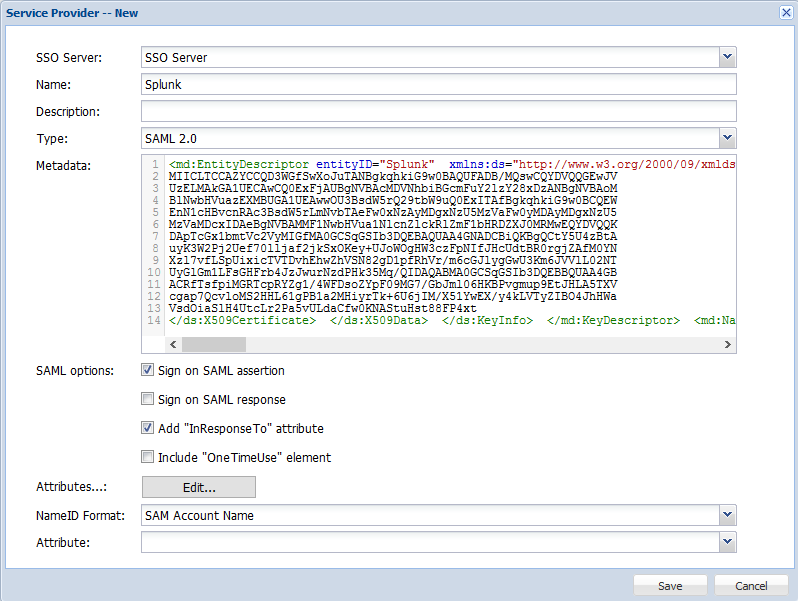This screenshot has height=601, width=798.
Task: Close the Service Provider dialog
Action: 785,12
